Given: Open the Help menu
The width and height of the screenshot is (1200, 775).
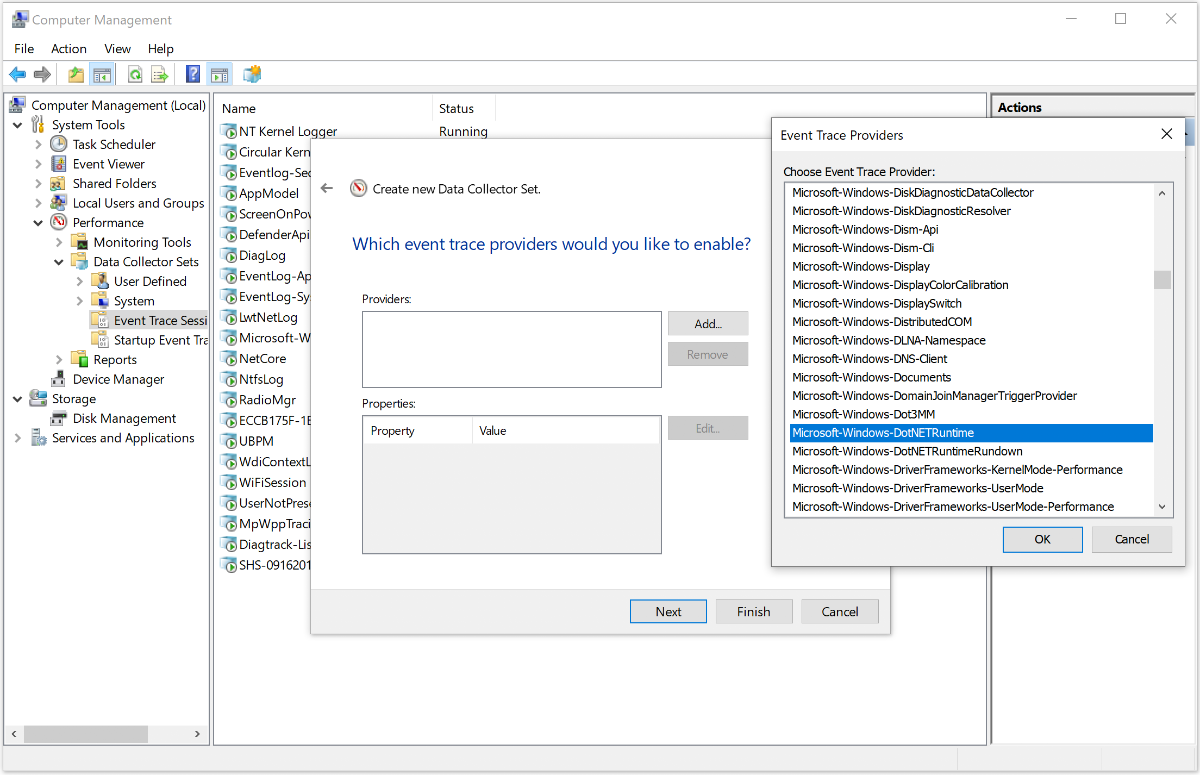Looking at the screenshot, I should pos(161,48).
